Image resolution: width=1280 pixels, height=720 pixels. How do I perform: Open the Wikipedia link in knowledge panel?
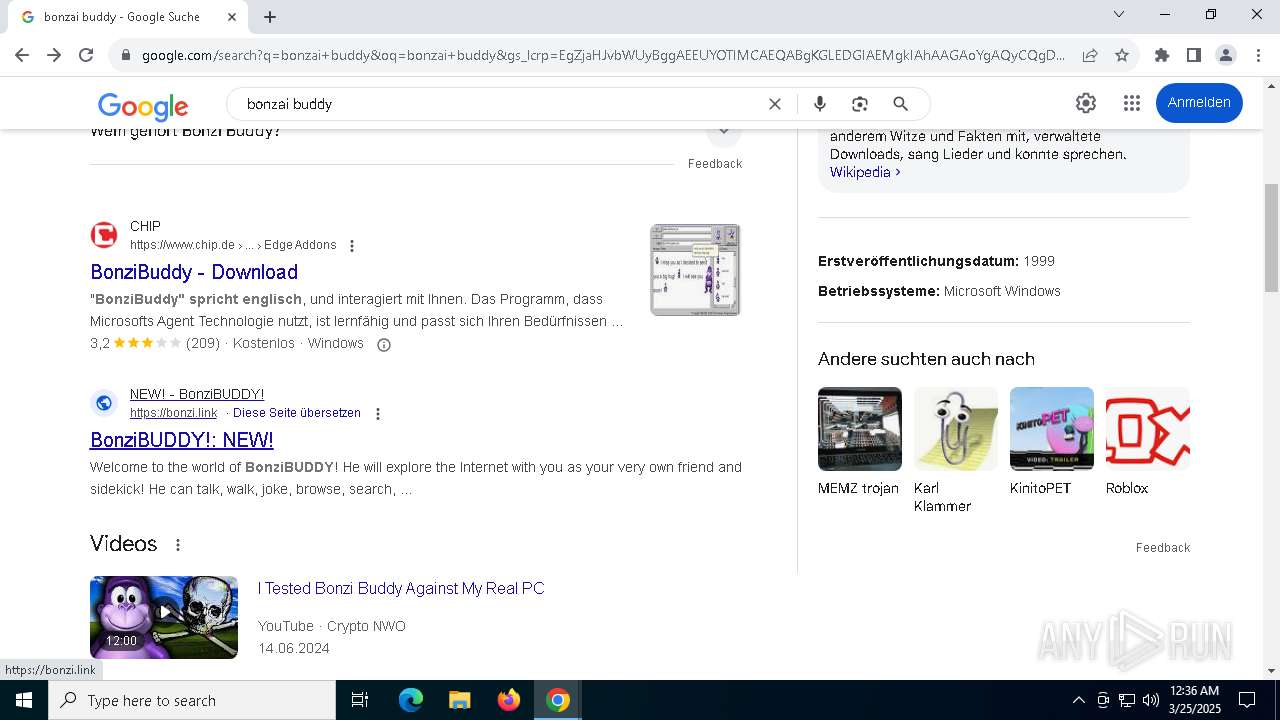pos(865,172)
